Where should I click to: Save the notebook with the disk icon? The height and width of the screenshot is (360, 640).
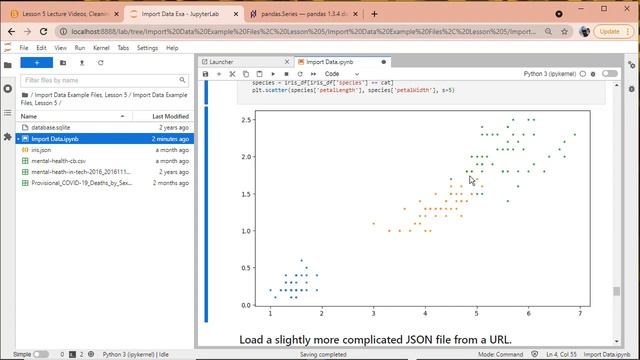205,74
